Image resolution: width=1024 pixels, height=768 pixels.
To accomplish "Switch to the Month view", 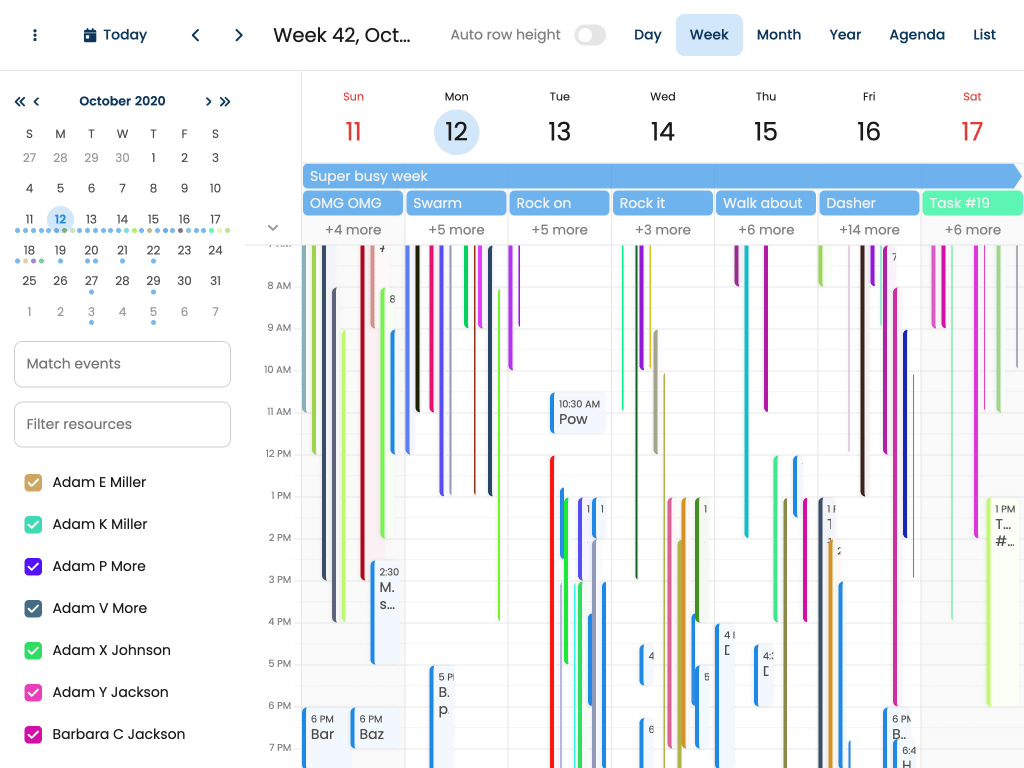I will [778, 35].
